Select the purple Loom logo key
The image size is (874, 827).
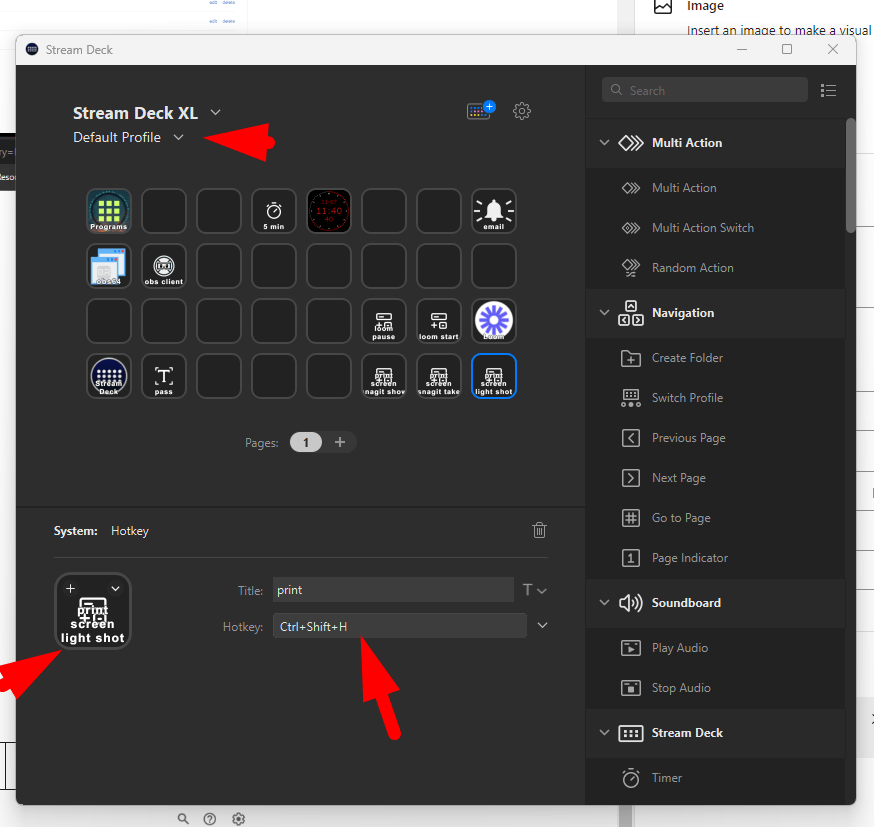point(494,321)
